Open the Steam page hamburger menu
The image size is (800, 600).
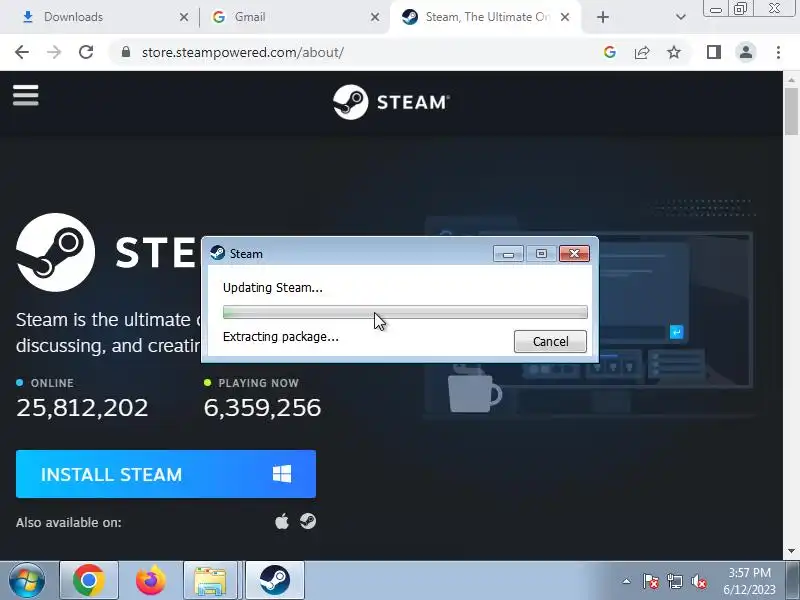26,95
